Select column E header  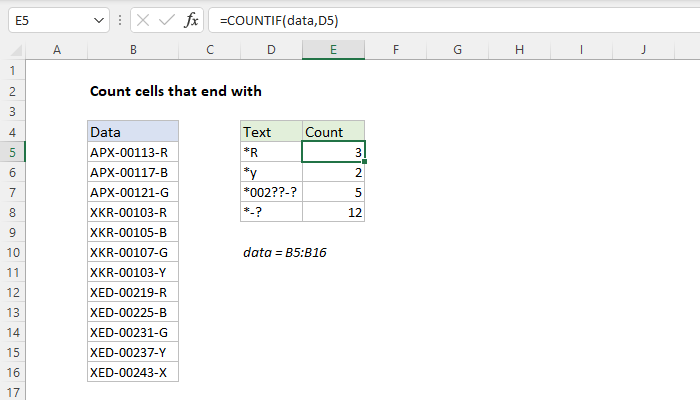(x=333, y=50)
